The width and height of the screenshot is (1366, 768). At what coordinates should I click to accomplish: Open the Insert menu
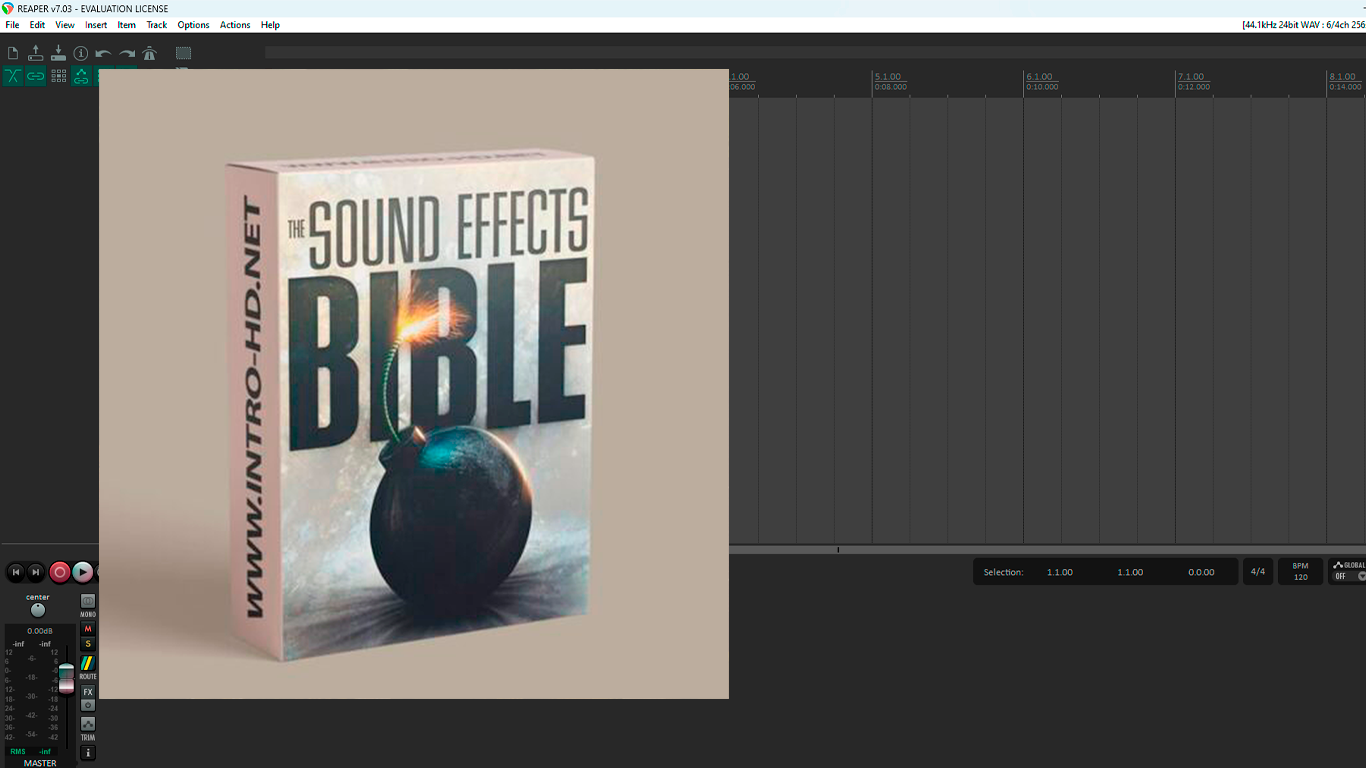(x=96, y=25)
